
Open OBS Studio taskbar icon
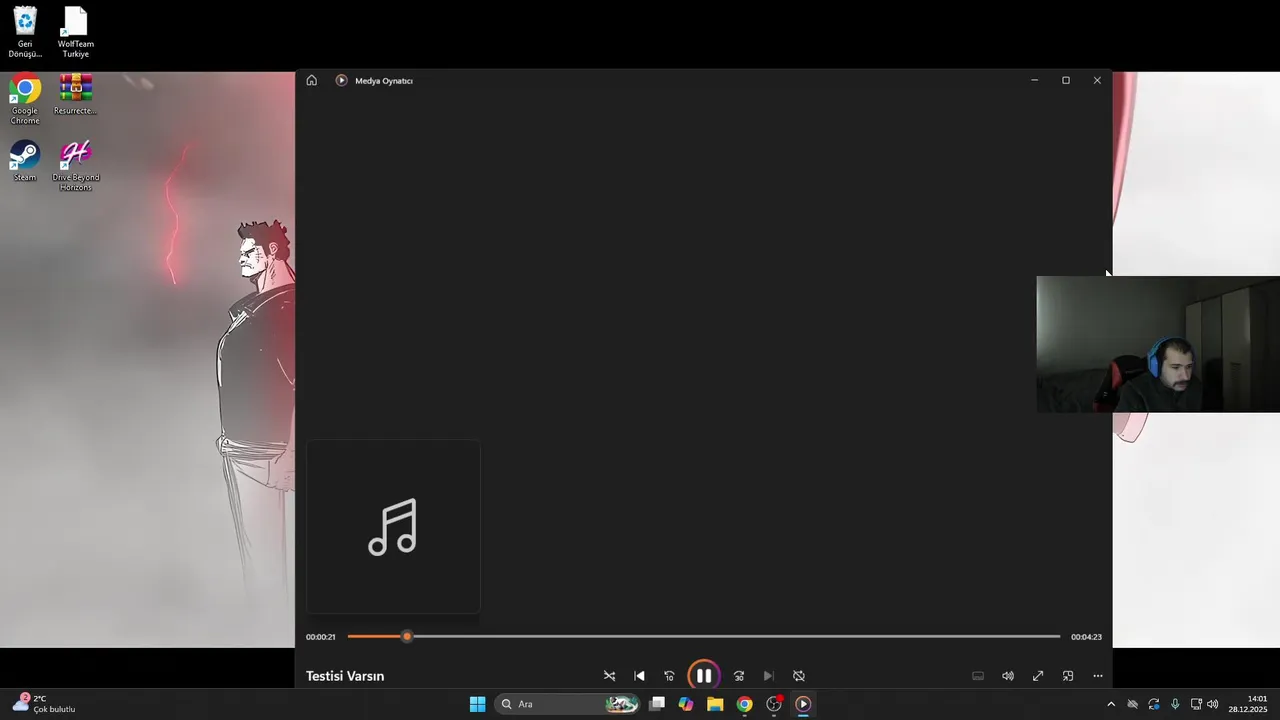click(774, 704)
